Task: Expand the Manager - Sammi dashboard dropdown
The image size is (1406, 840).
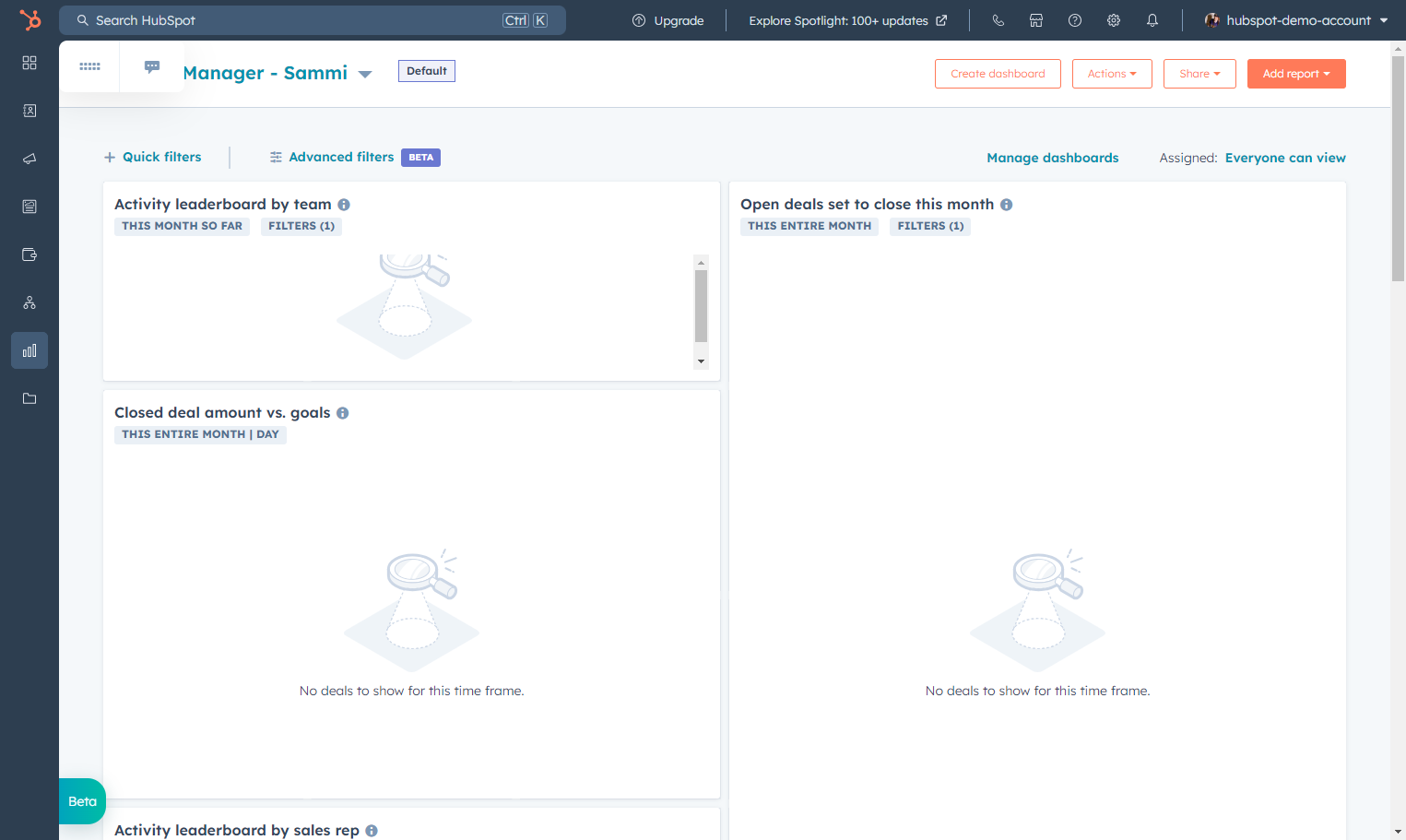Action: 365,75
